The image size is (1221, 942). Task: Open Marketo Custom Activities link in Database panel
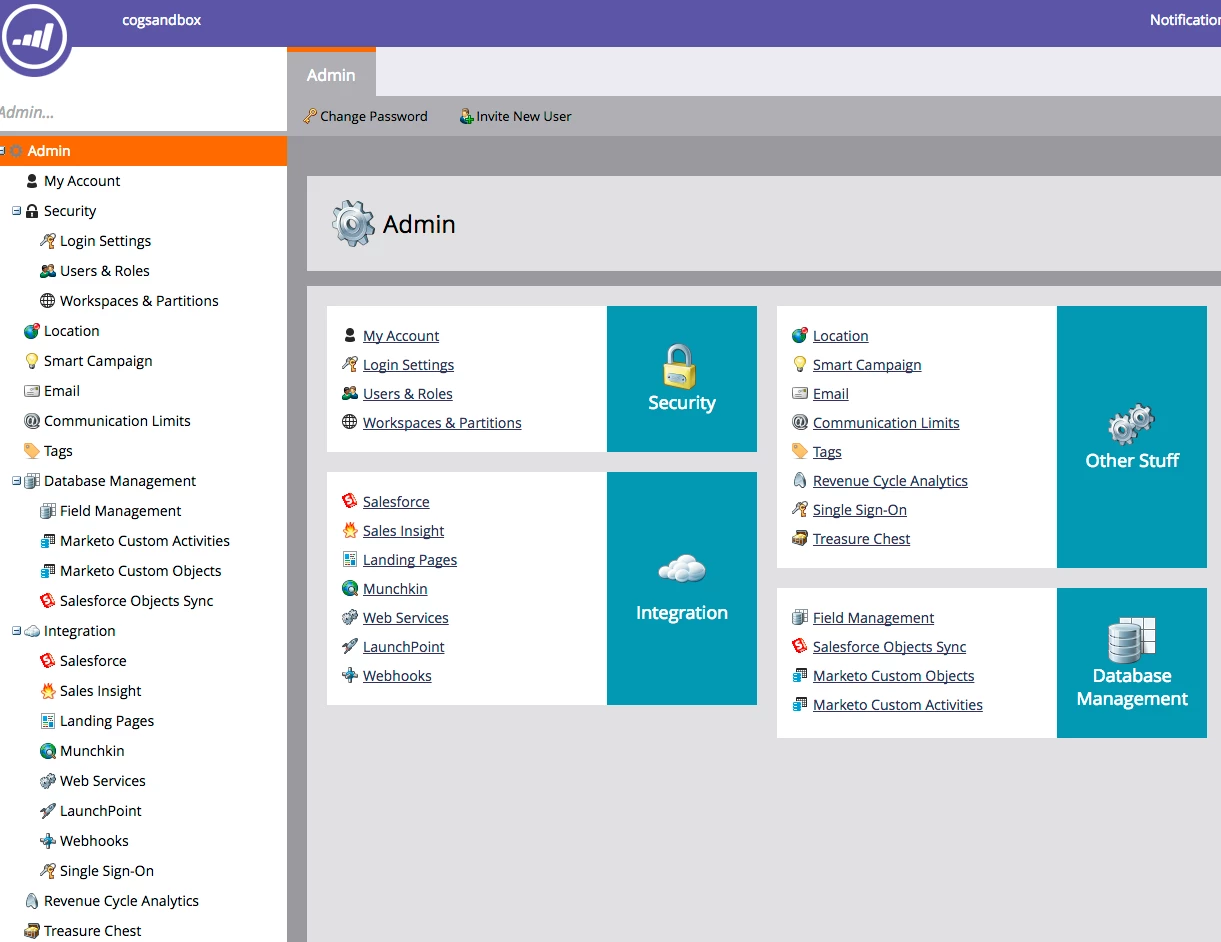point(898,705)
